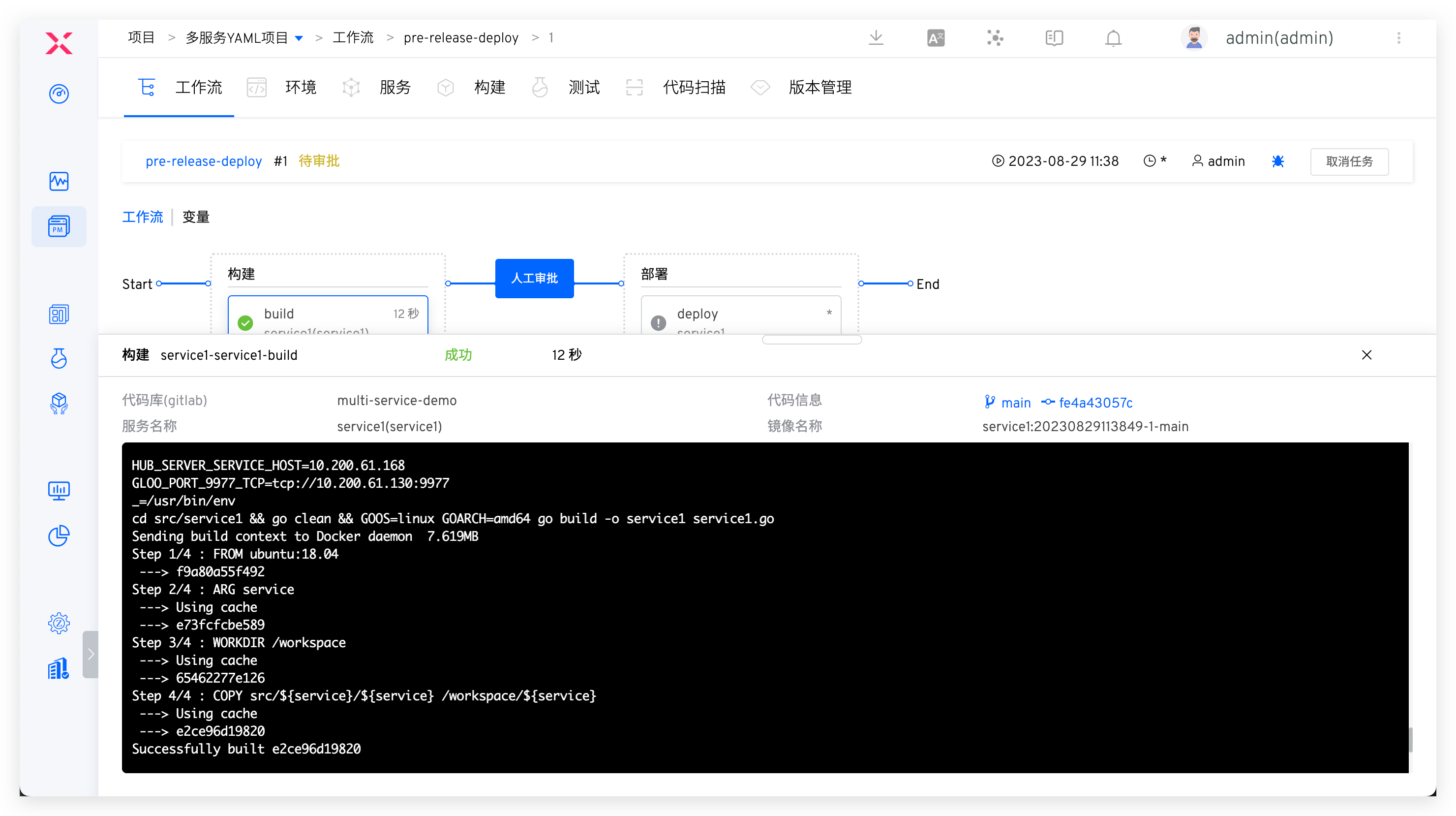
Task: Open the documentation book icon in top bar
Action: pos(1054,37)
